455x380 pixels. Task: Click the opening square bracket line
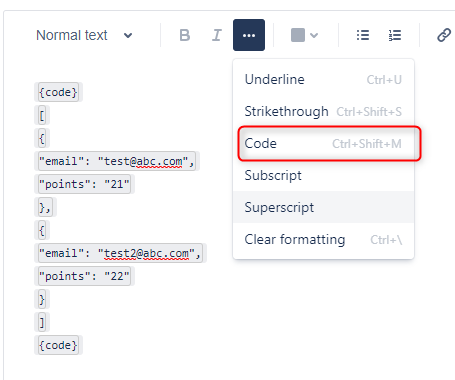click(x=42, y=115)
